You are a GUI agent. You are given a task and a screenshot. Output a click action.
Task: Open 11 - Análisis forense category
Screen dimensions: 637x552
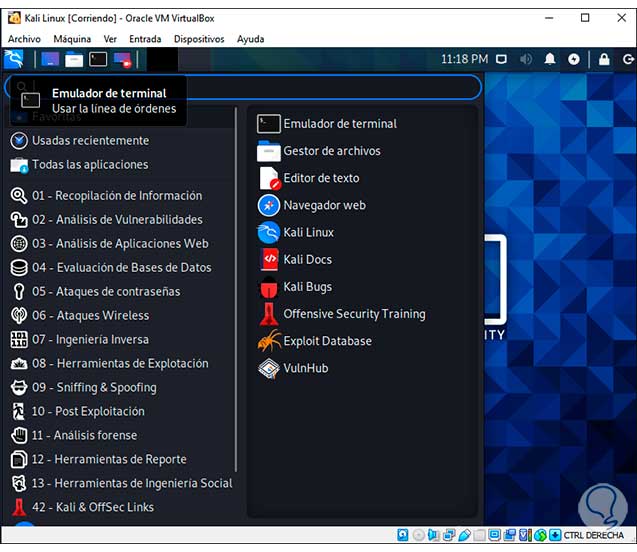click(74, 435)
